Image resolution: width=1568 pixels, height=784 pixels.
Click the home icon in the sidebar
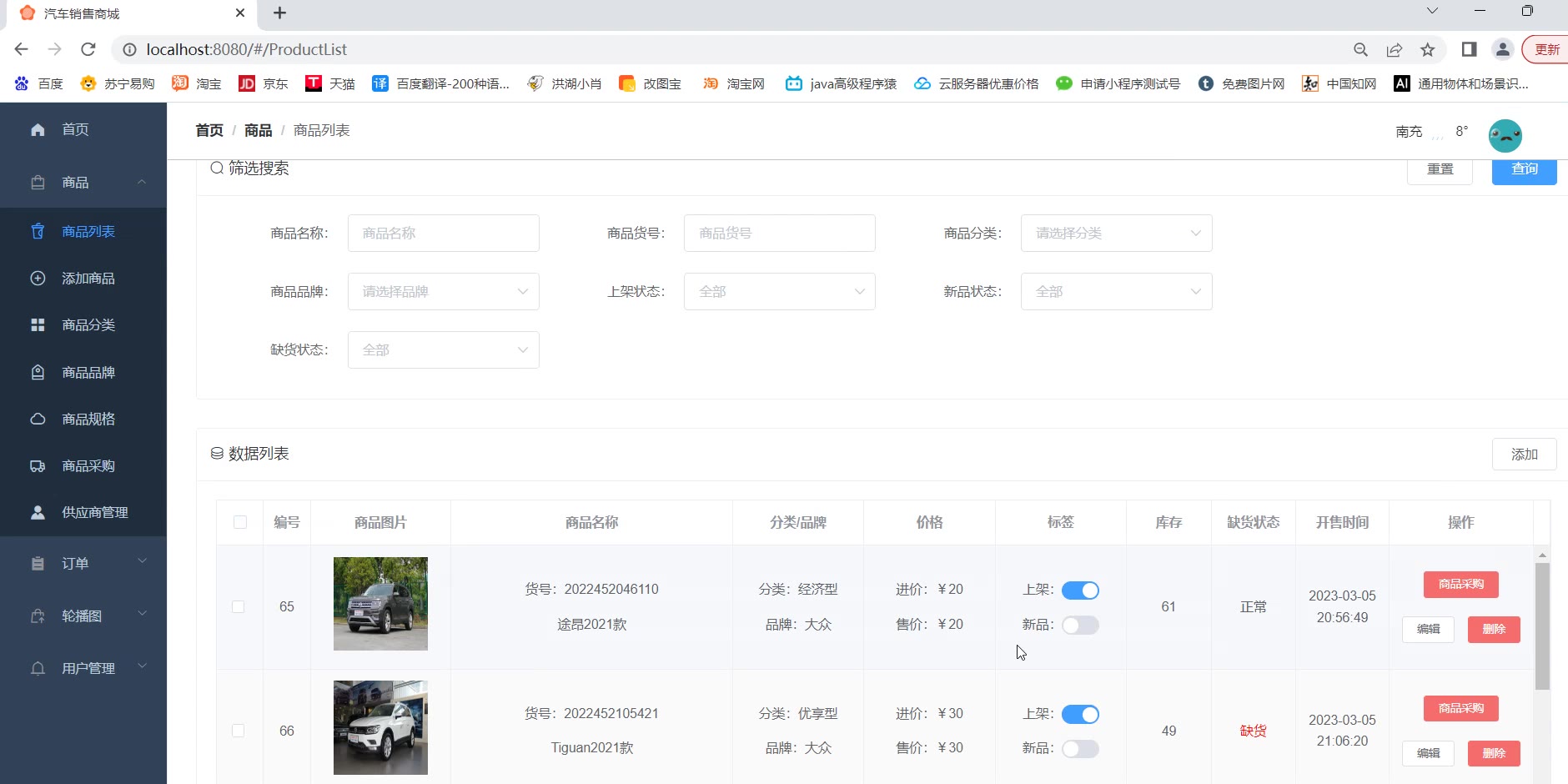38,129
